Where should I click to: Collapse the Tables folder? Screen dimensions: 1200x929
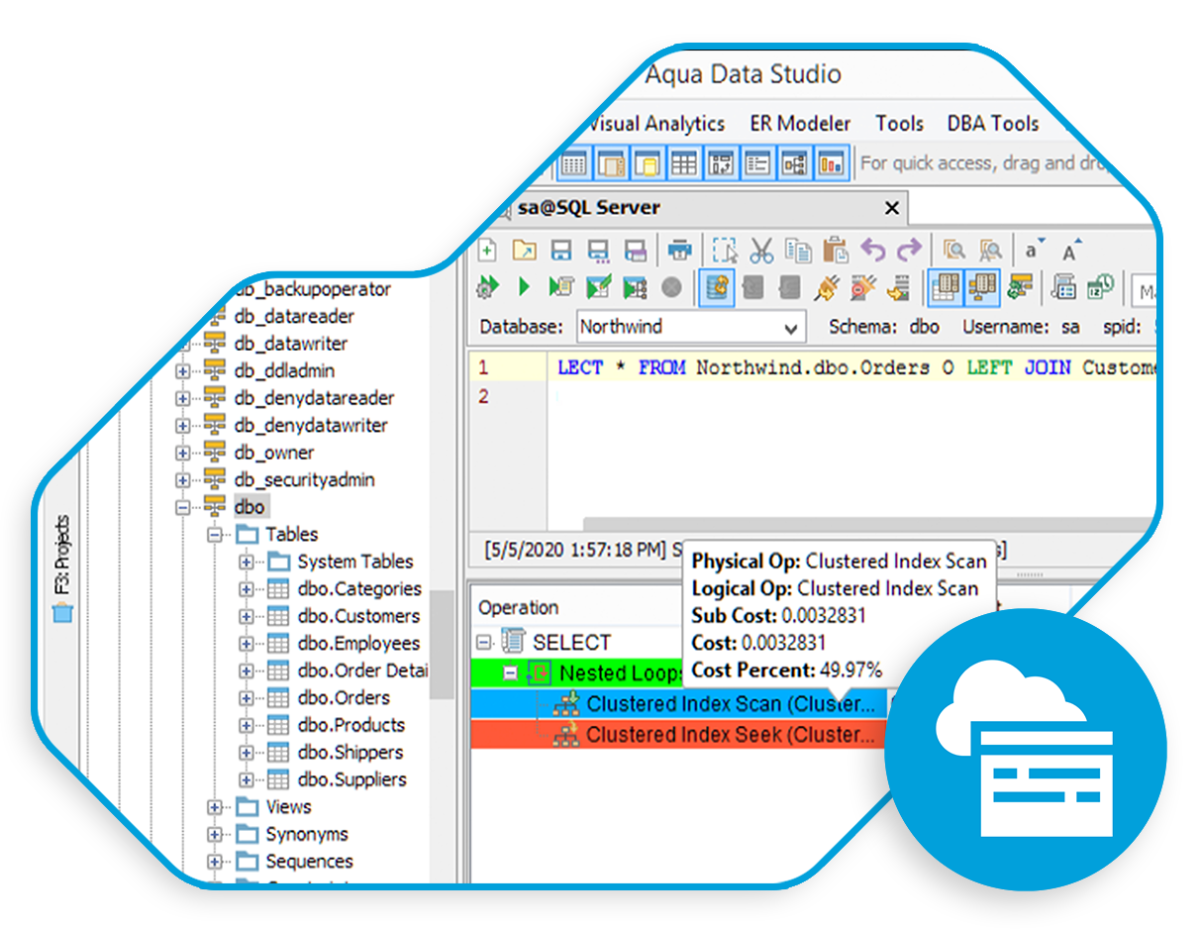[214, 534]
